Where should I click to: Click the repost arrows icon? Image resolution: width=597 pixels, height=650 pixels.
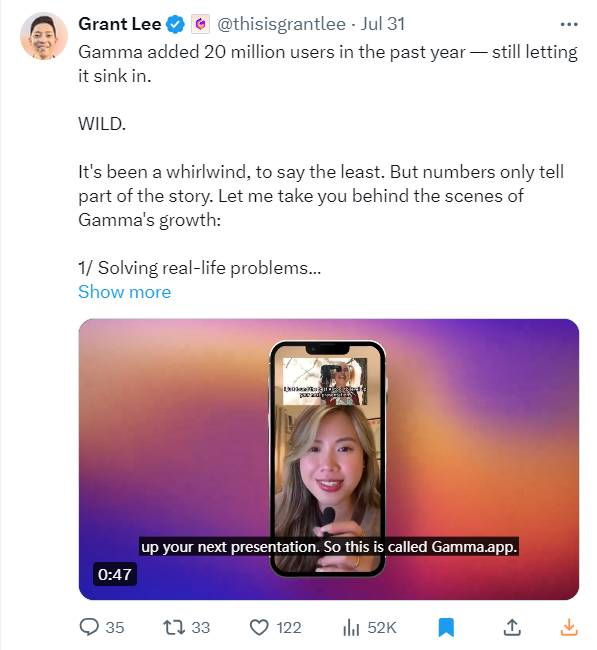174,627
